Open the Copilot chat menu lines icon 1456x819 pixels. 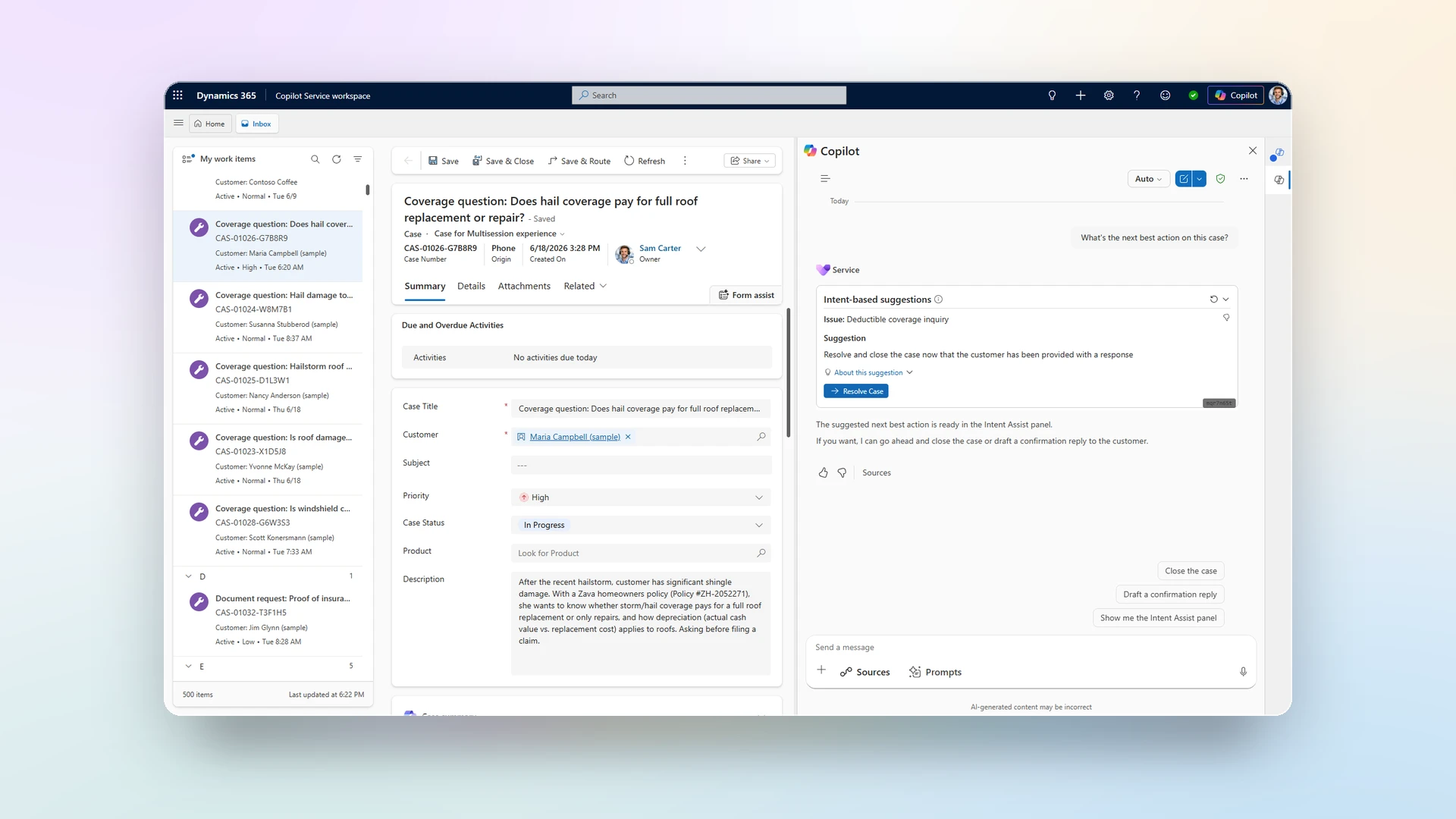(825, 179)
